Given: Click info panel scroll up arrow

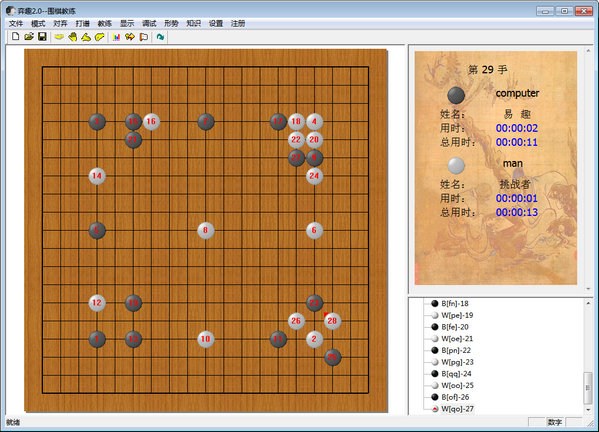Looking at the screenshot, I should (x=588, y=50).
